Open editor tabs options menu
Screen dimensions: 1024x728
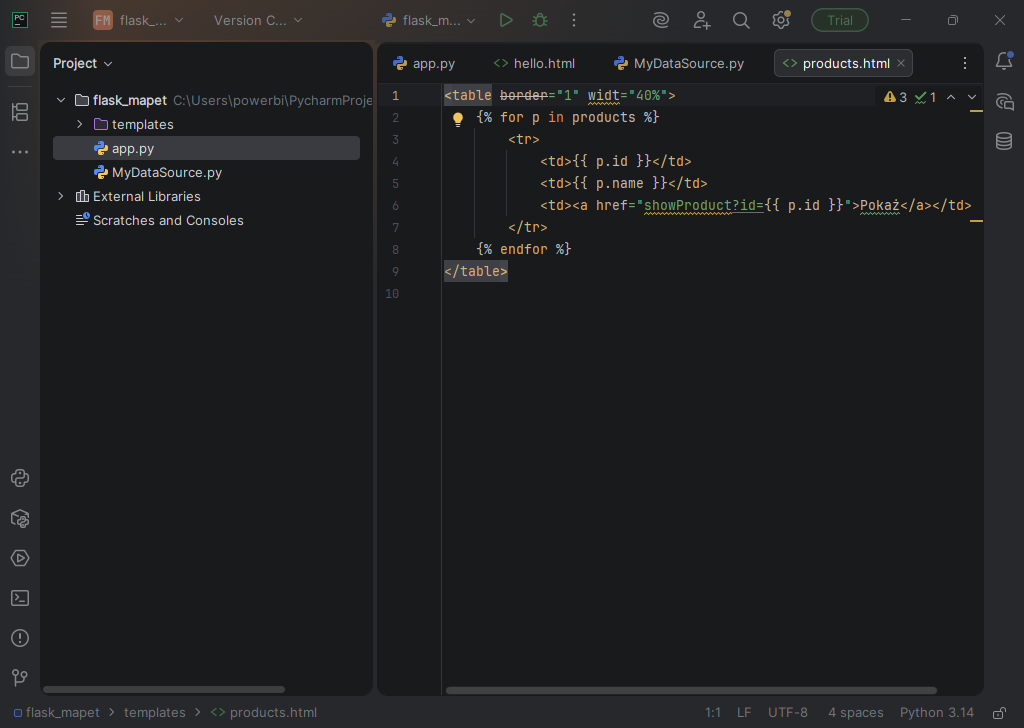point(965,63)
